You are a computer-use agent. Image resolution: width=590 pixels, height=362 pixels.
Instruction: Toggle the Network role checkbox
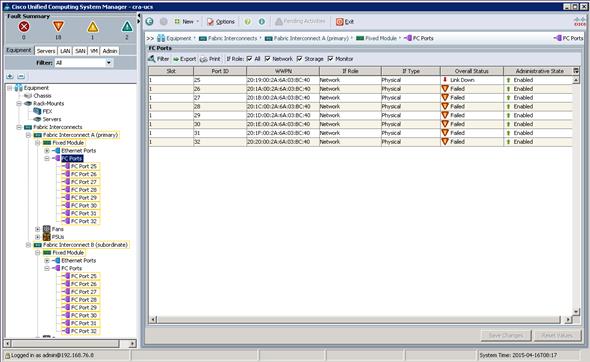[268, 59]
